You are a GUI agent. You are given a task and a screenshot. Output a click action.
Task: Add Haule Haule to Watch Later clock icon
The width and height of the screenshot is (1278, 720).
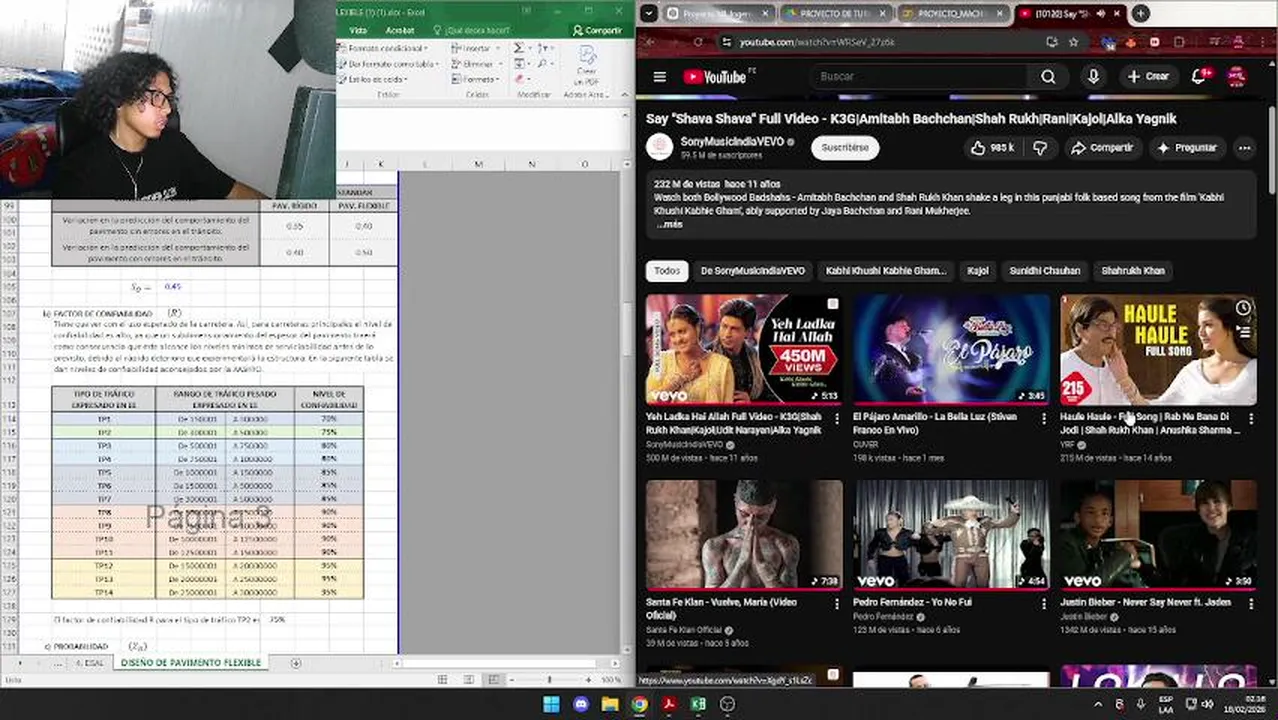coord(1243,308)
